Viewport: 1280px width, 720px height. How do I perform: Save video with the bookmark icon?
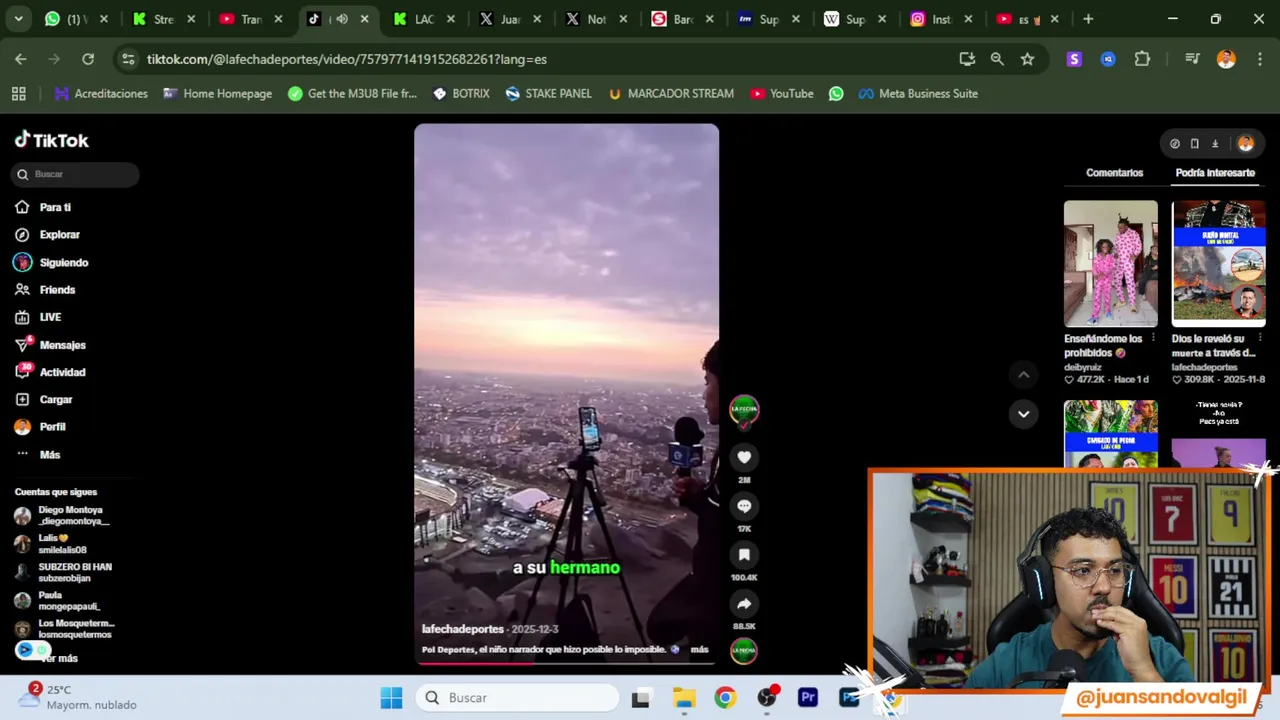coord(744,555)
